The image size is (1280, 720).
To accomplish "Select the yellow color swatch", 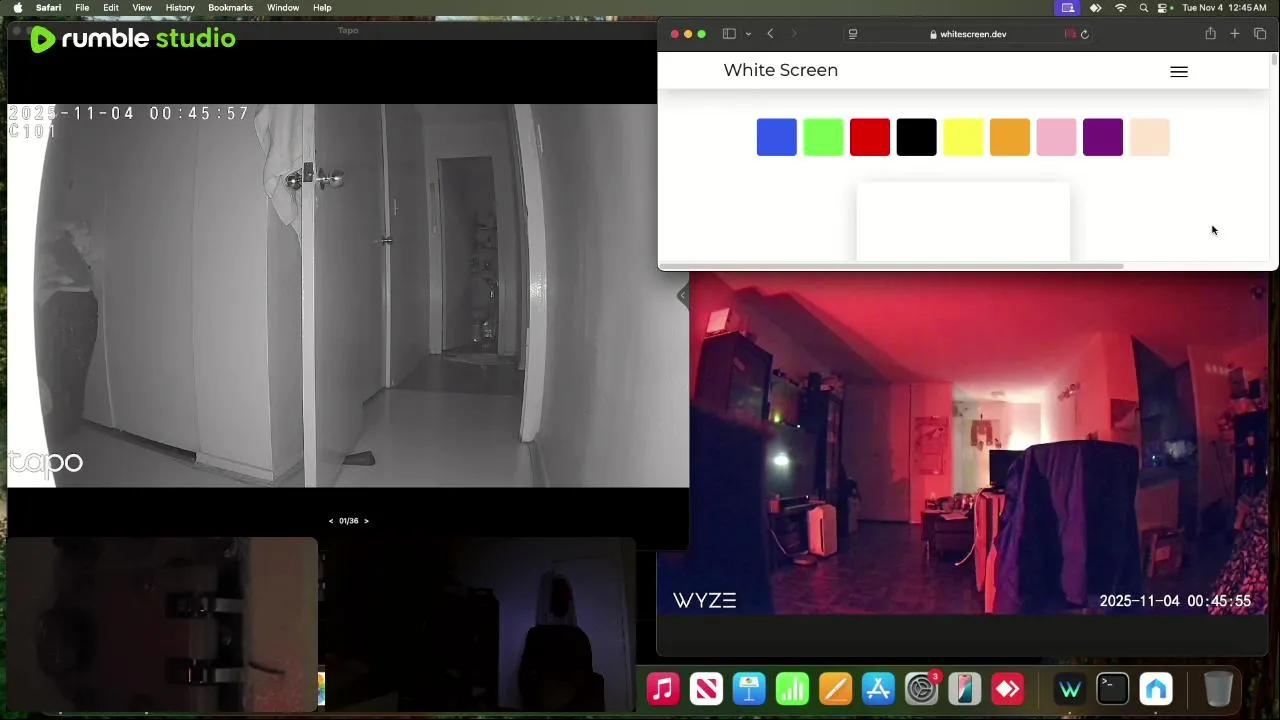I will (x=963, y=137).
